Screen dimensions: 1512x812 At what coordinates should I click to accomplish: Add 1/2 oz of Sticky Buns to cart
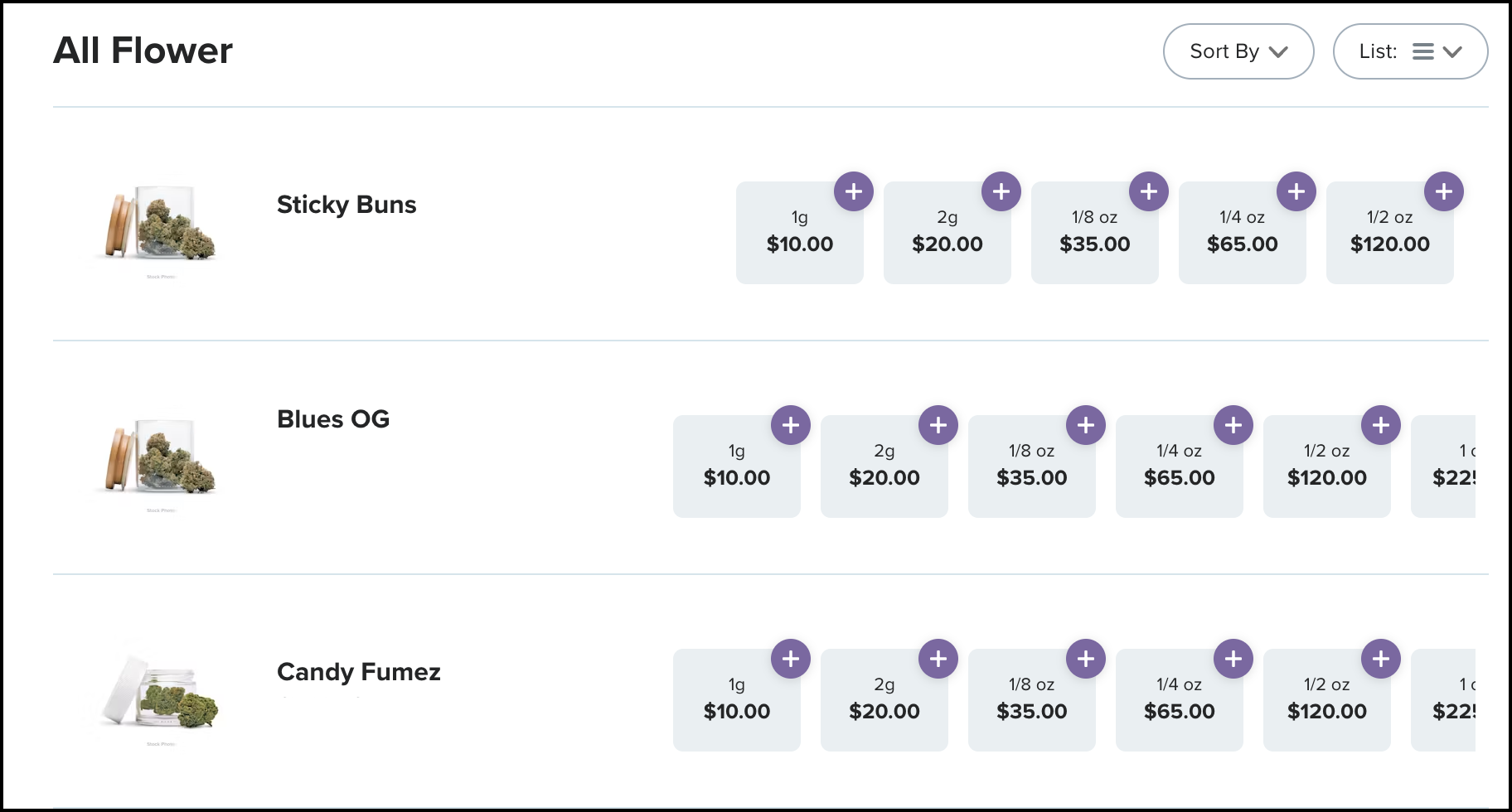pyautogui.click(x=1443, y=191)
